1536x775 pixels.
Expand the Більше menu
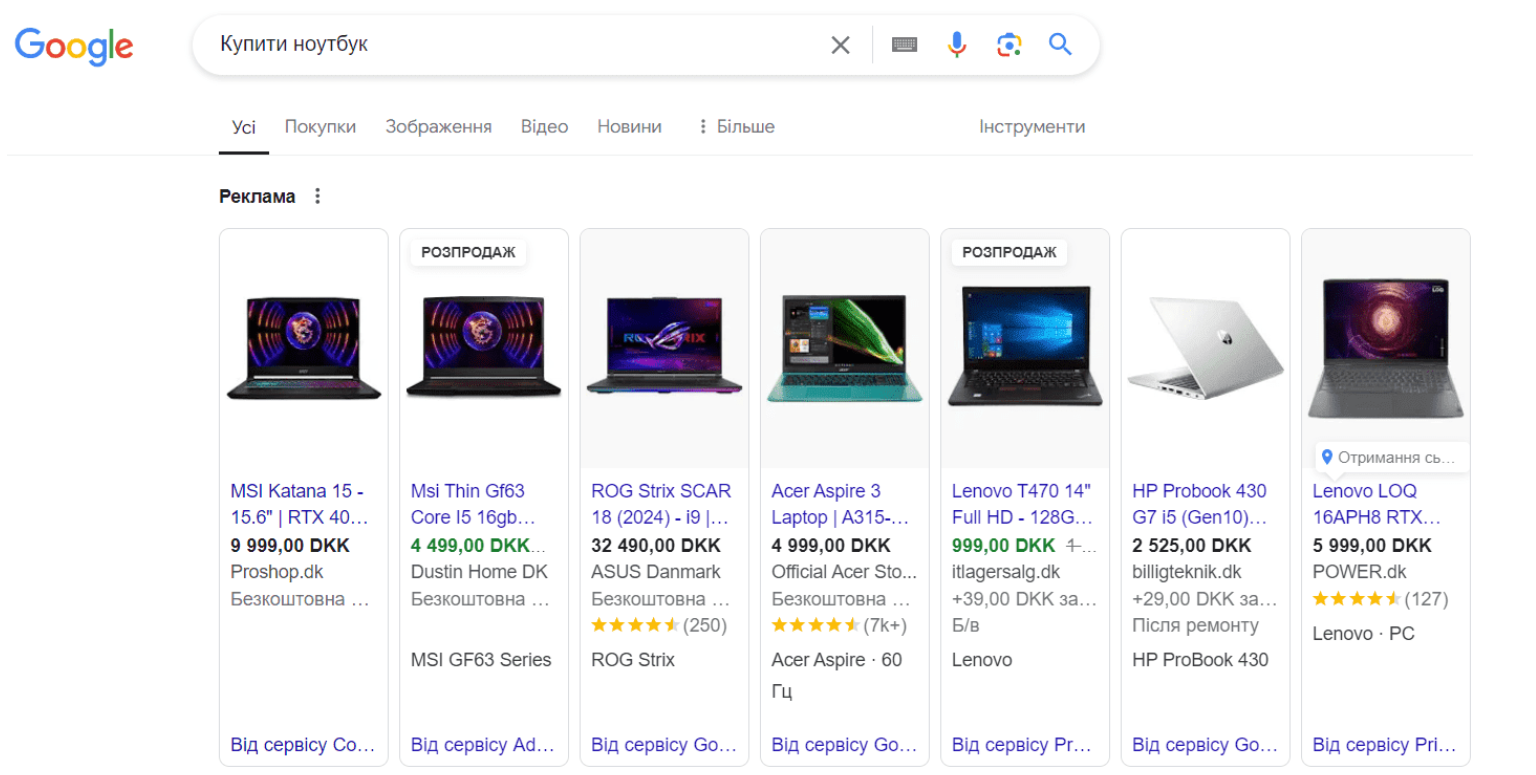(735, 127)
